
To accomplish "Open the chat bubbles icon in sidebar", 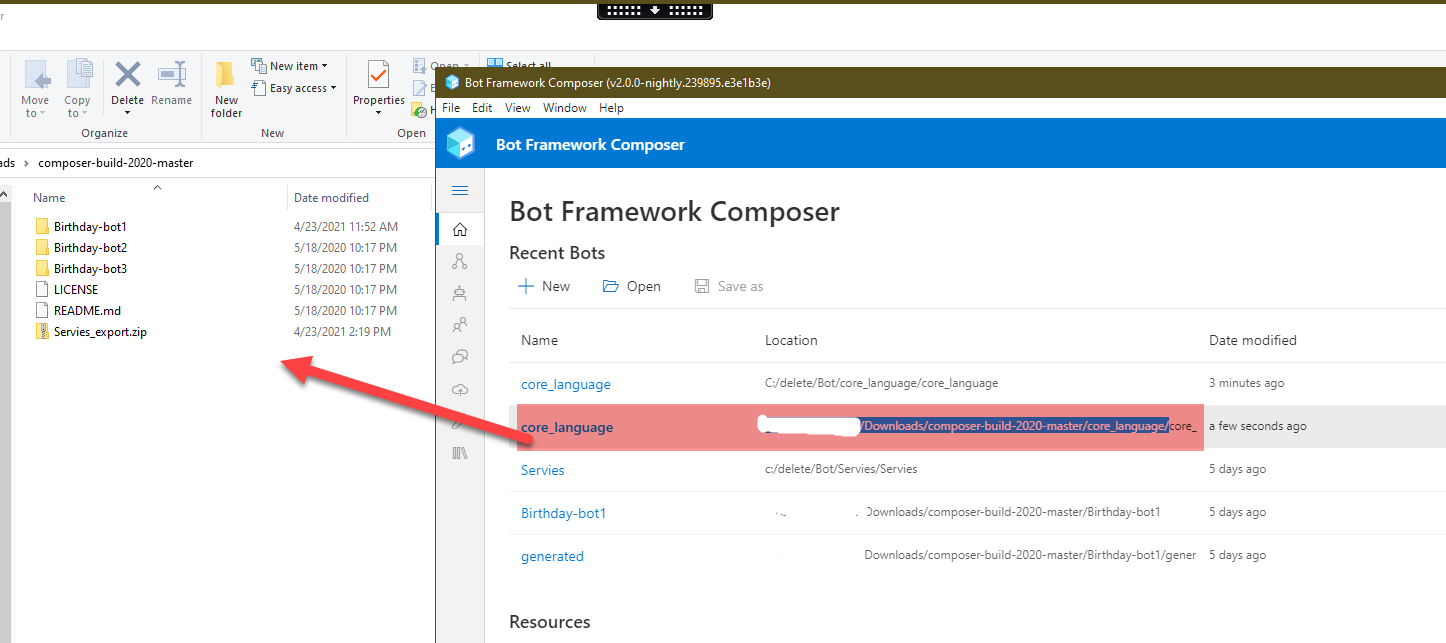I will click(x=460, y=357).
